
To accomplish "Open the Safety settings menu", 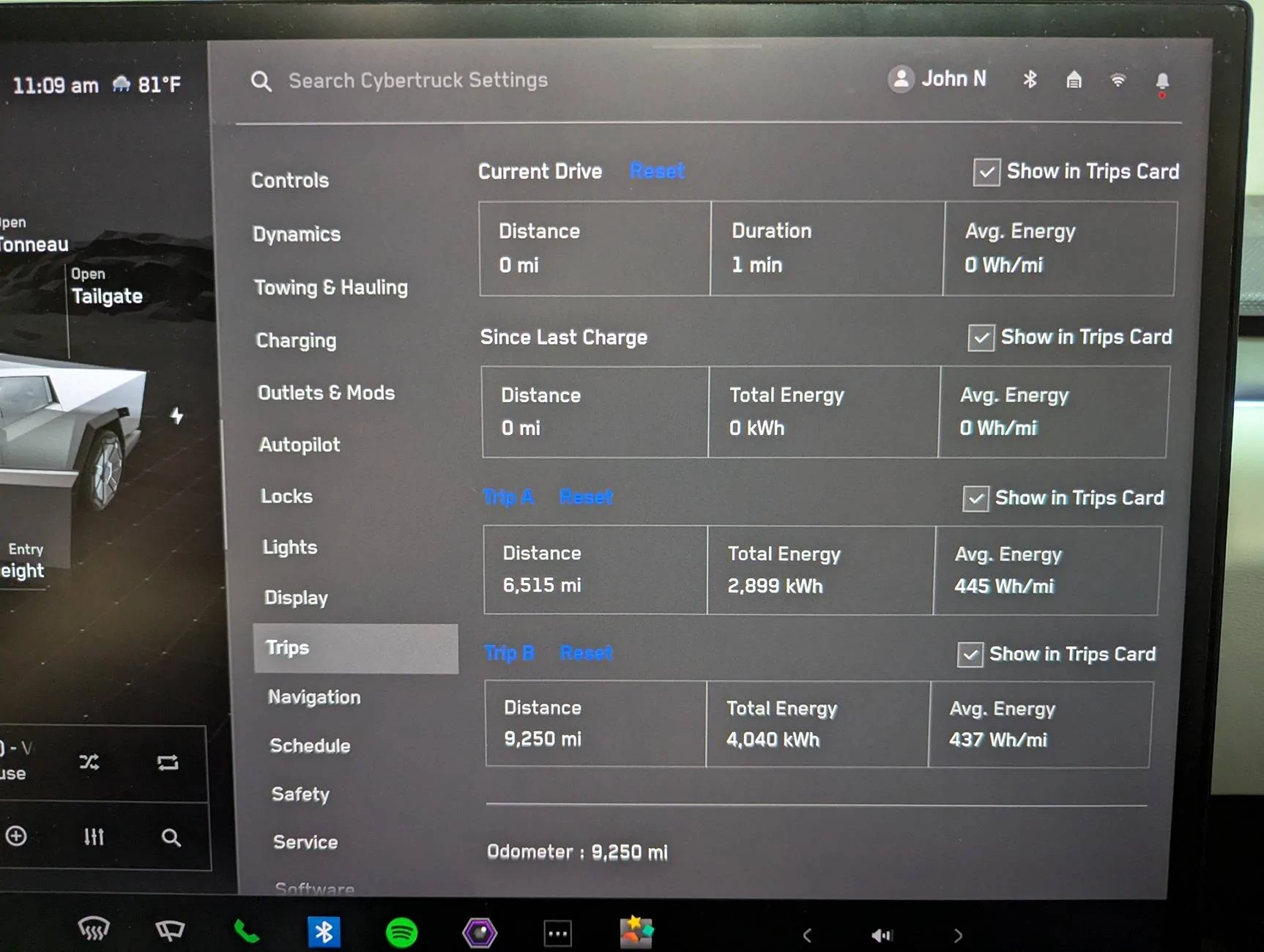I will click(300, 795).
